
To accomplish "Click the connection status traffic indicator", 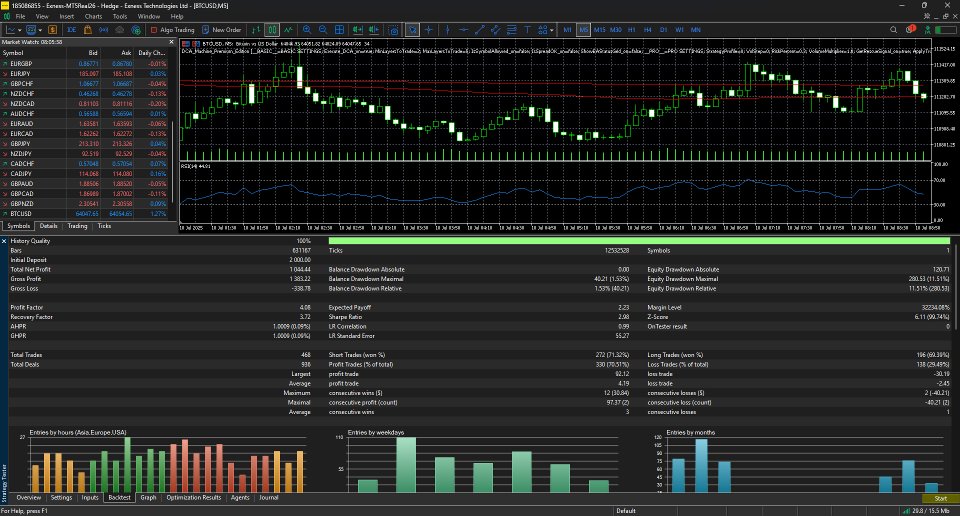I will [926, 510].
